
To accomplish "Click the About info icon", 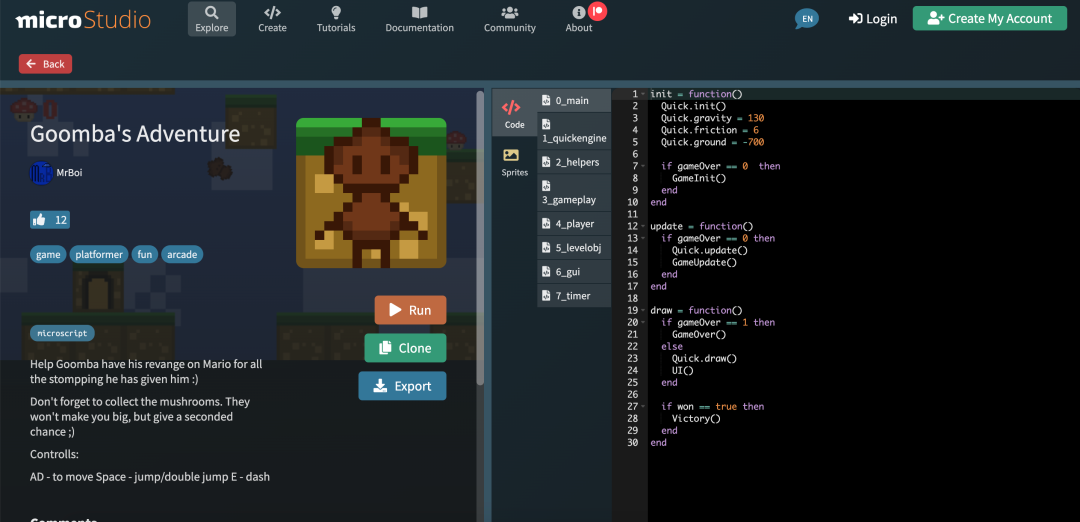I will [579, 12].
